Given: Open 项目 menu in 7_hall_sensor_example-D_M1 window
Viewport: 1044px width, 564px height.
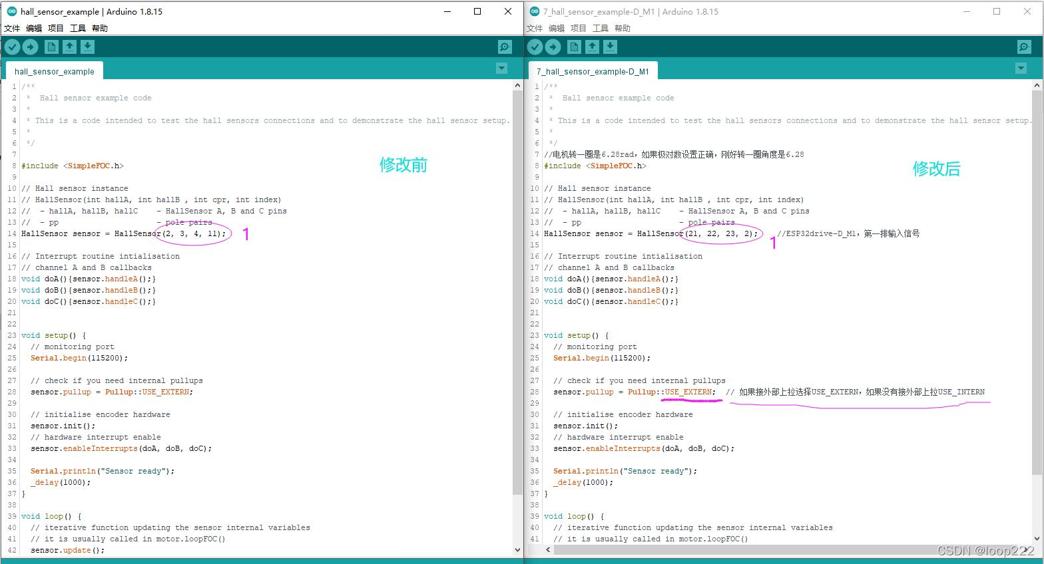Looking at the screenshot, I should coord(579,28).
